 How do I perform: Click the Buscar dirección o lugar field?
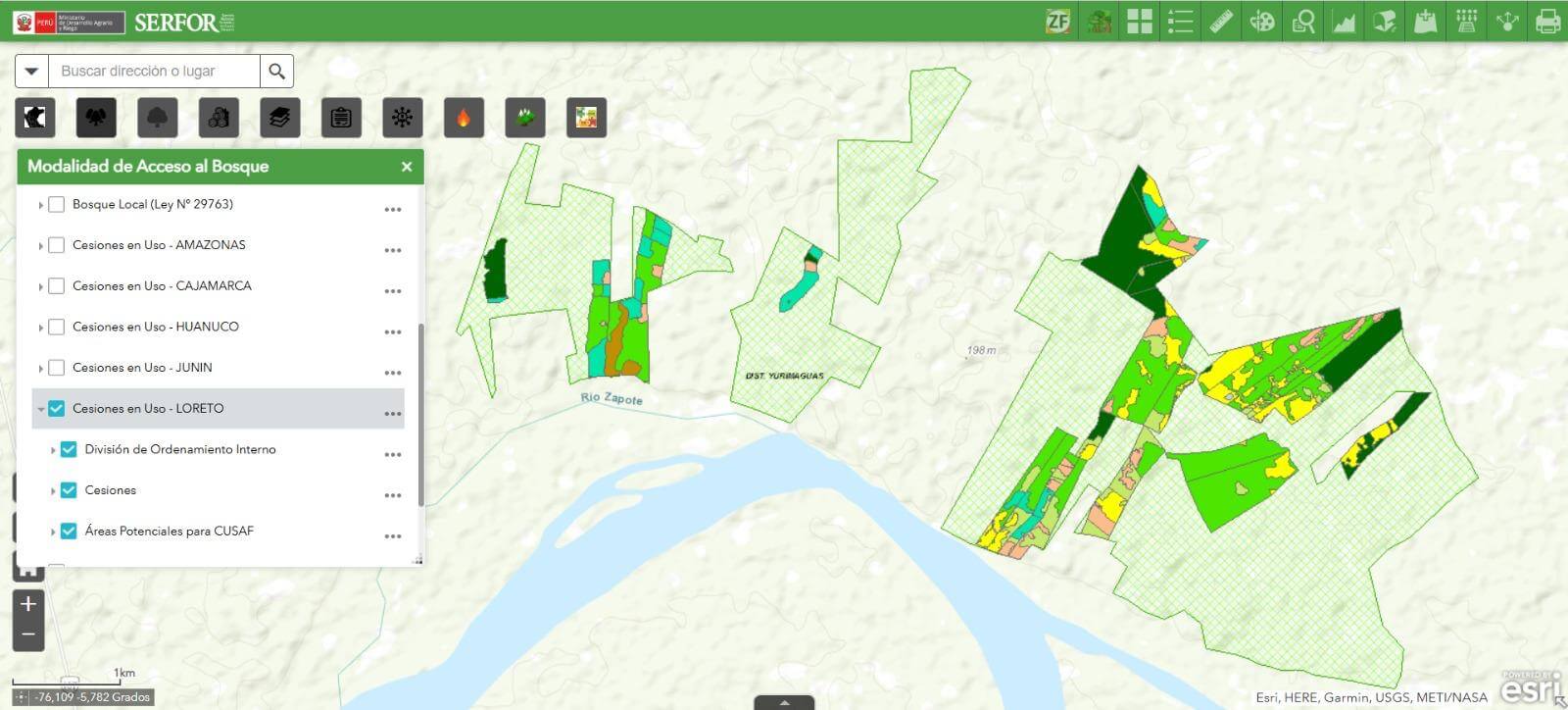click(x=154, y=71)
